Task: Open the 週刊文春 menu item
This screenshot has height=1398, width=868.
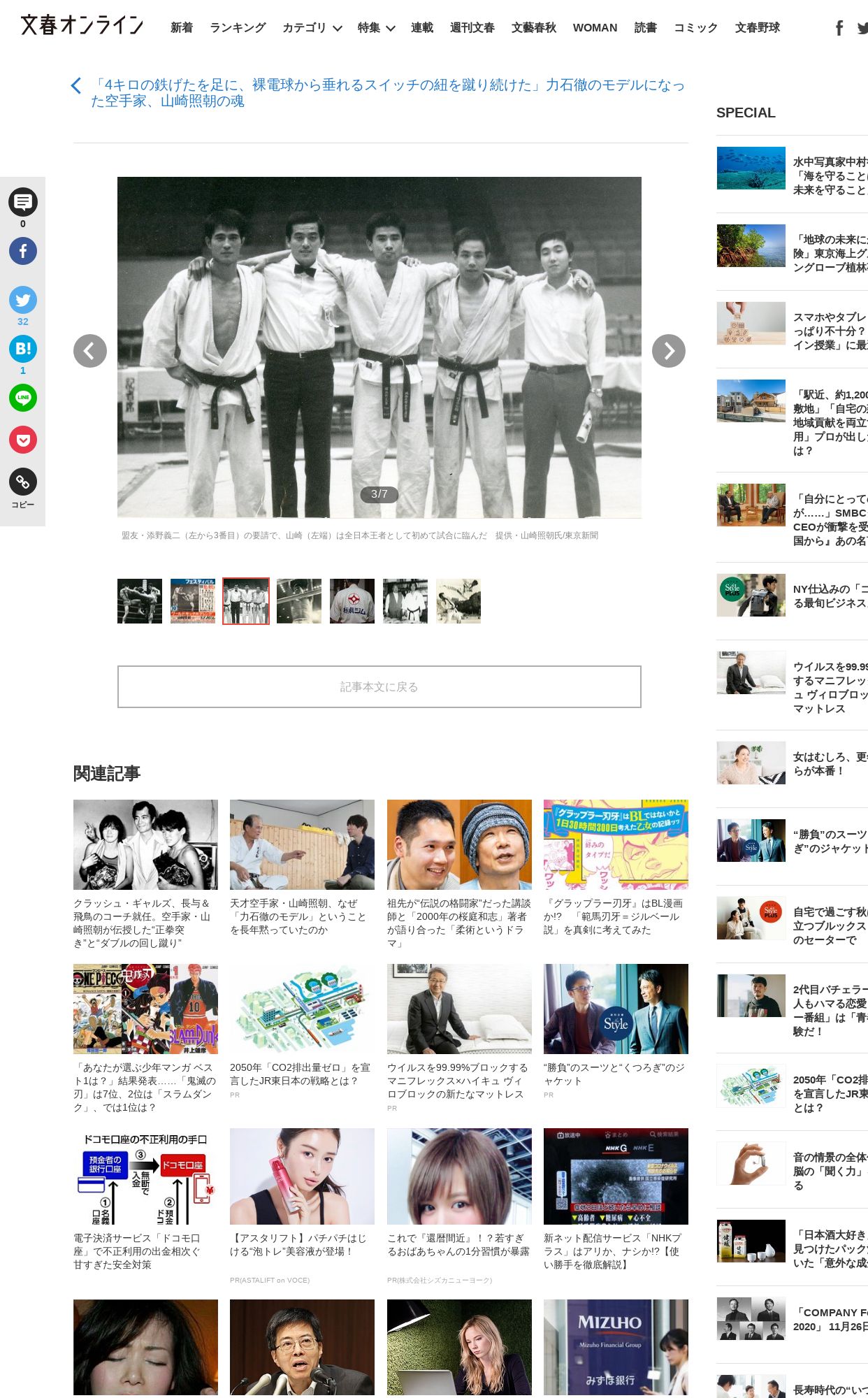Action: [x=472, y=28]
